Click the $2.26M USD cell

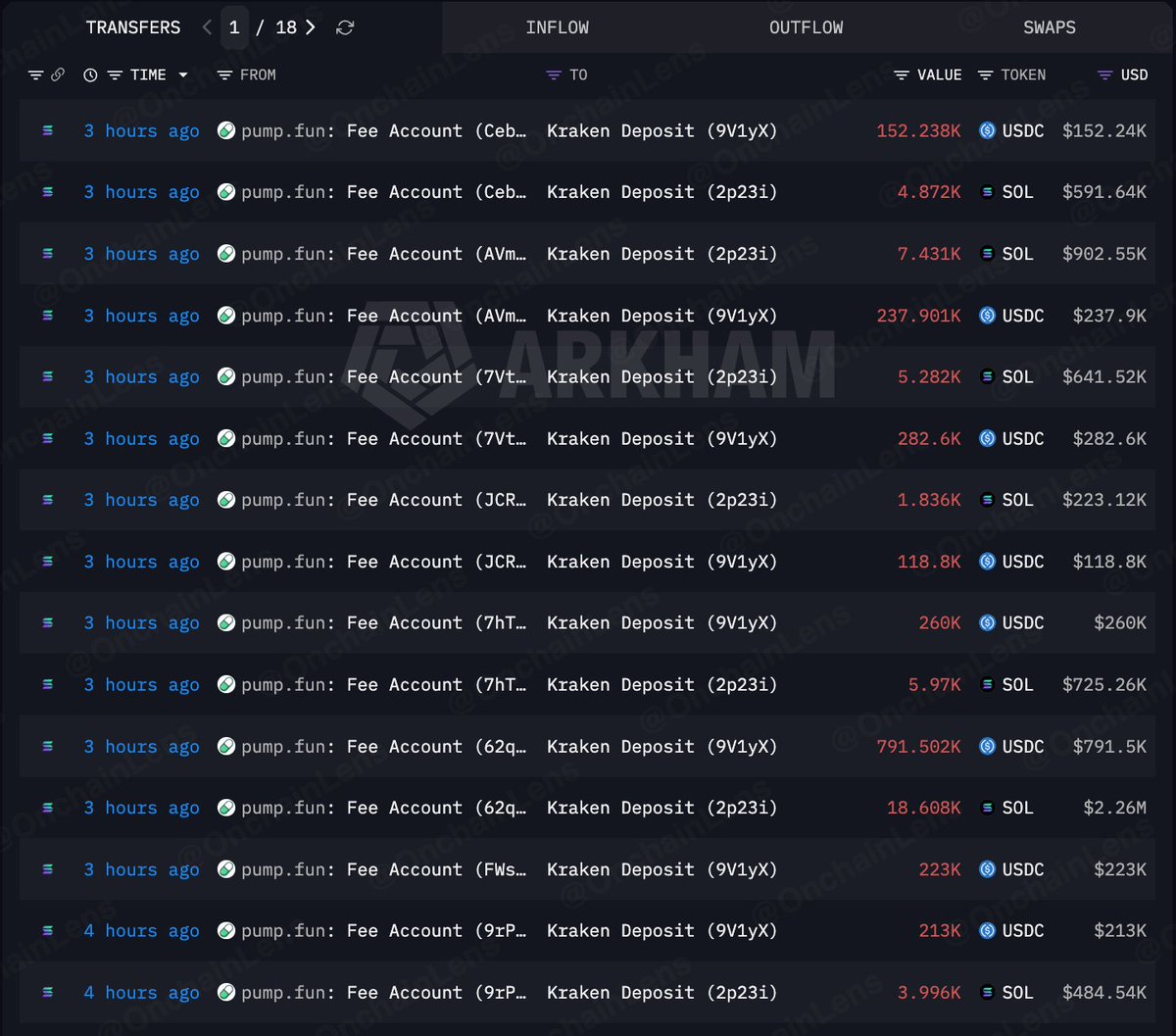(x=1115, y=808)
